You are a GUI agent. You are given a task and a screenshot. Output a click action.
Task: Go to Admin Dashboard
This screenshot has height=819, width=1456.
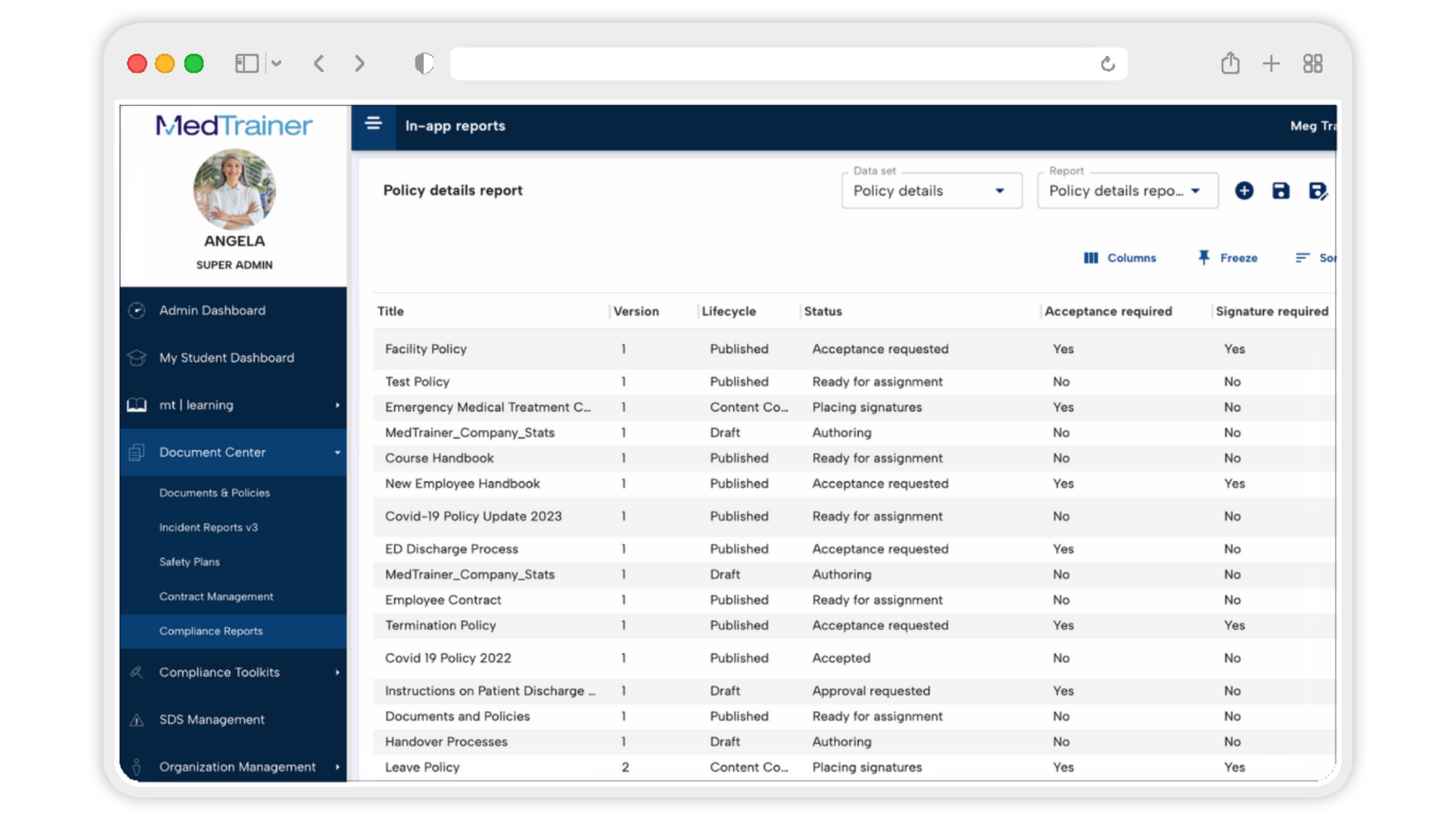pos(212,310)
